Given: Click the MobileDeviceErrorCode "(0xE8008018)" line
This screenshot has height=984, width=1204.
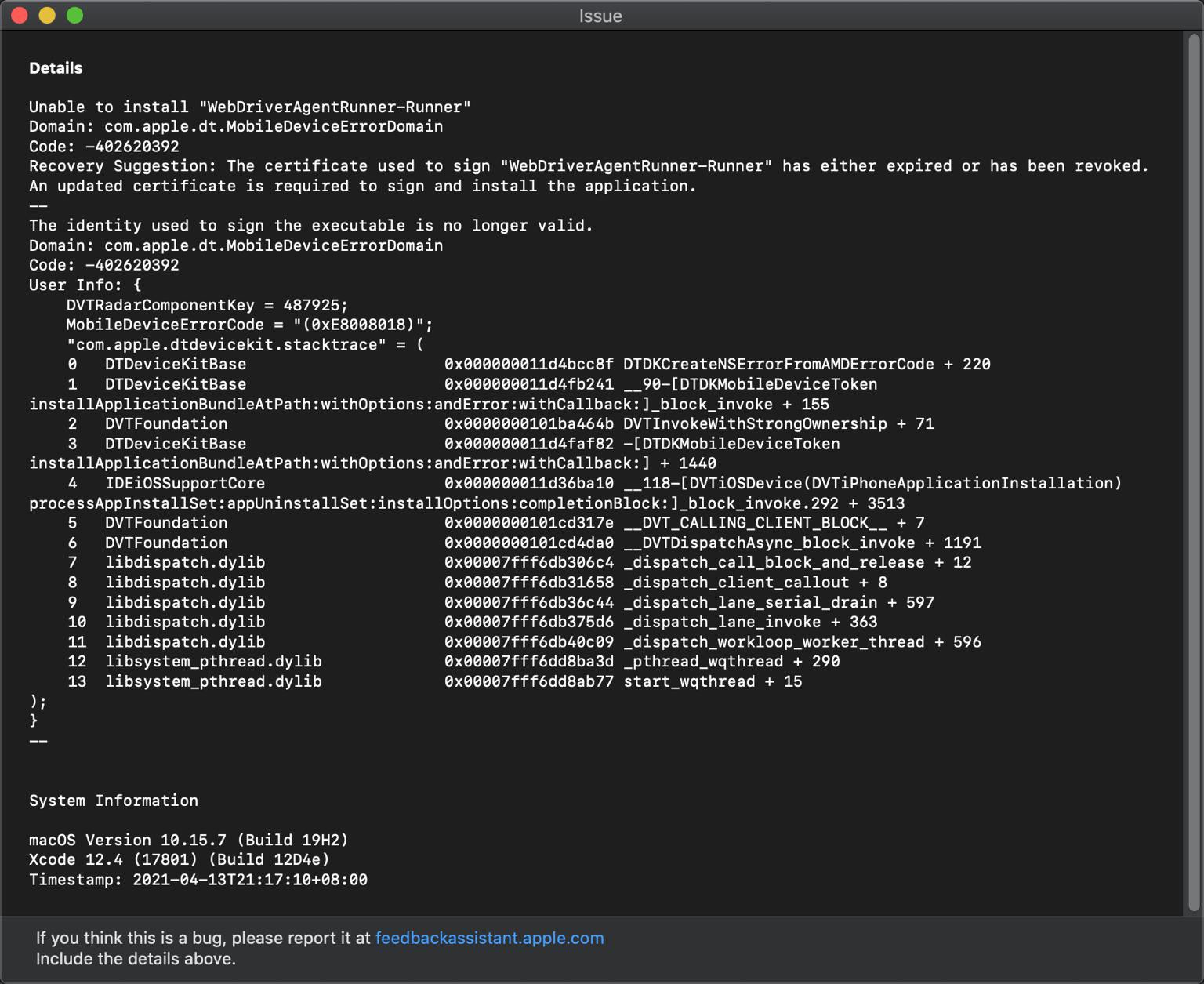Looking at the screenshot, I should [x=249, y=325].
